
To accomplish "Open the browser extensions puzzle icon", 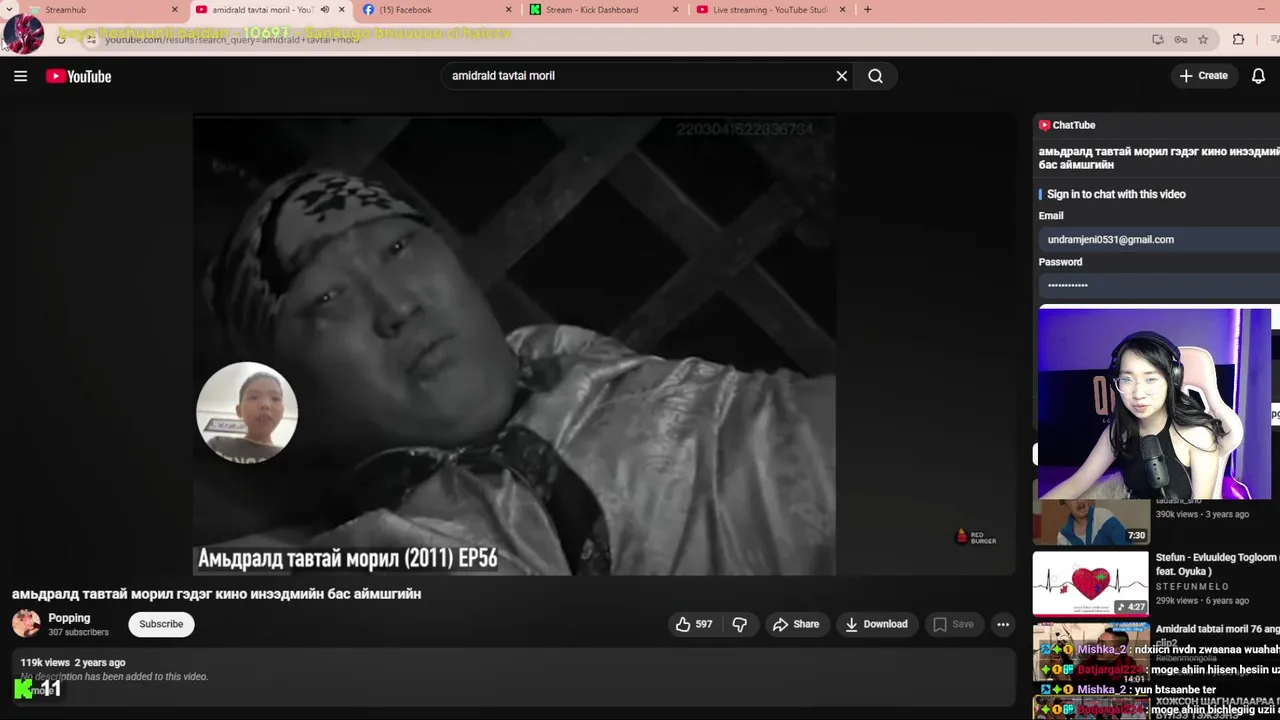I will tap(1238, 40).
